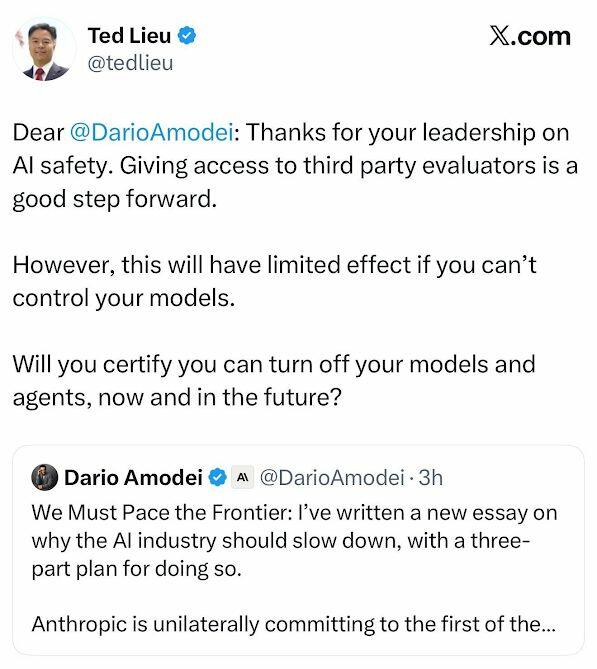Open the Ted Lieu display name
Screen dimensions: 597x669
129,35
